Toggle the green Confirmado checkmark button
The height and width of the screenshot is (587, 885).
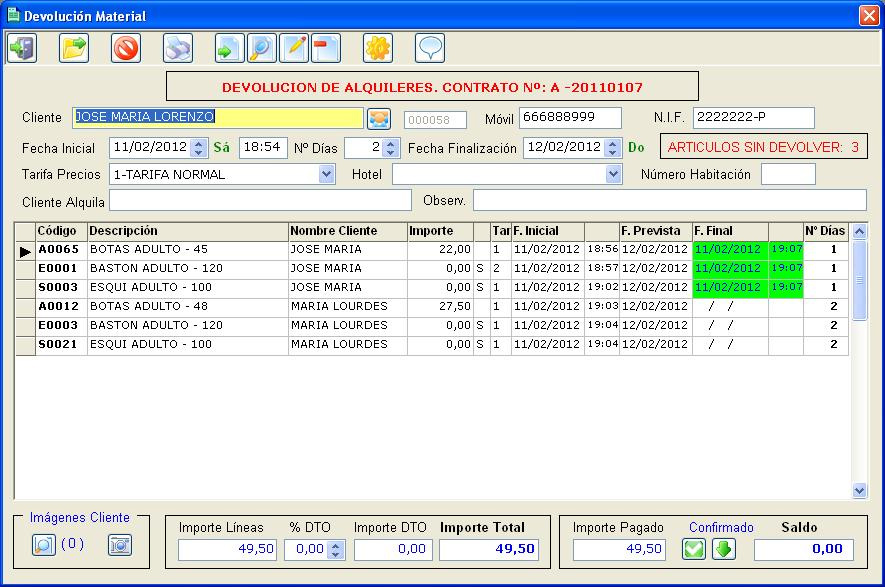click(x=694, y=549)
